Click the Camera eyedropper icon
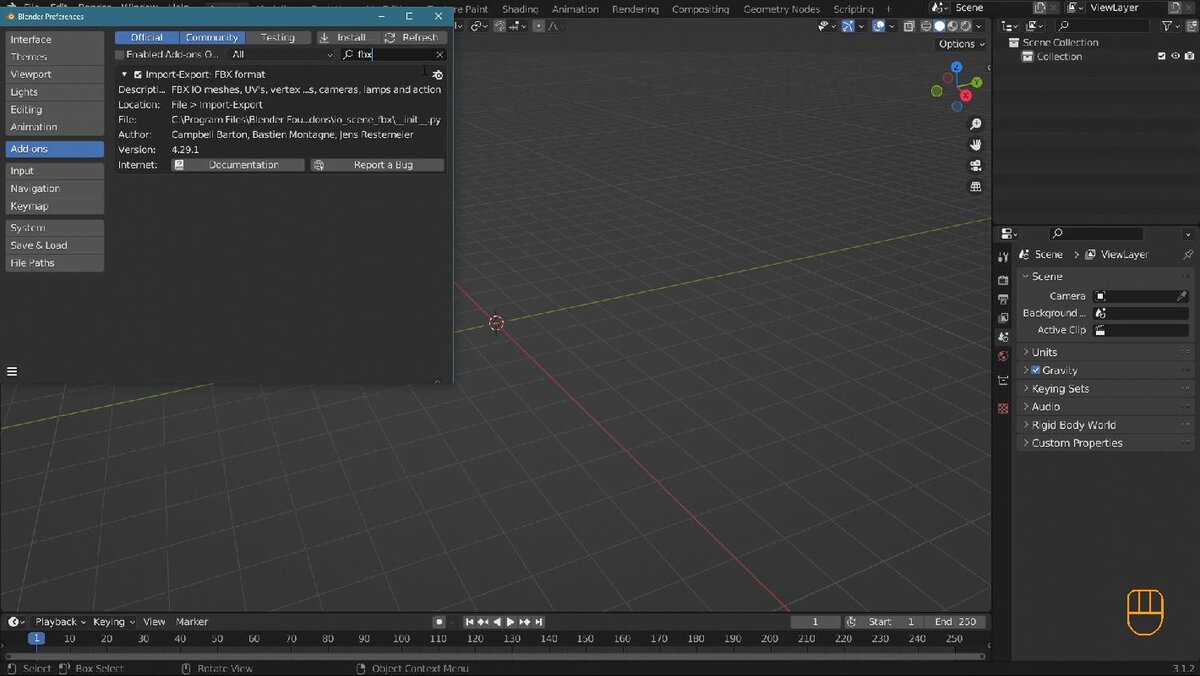The image size is (1200, 676). click(1181, 296)
